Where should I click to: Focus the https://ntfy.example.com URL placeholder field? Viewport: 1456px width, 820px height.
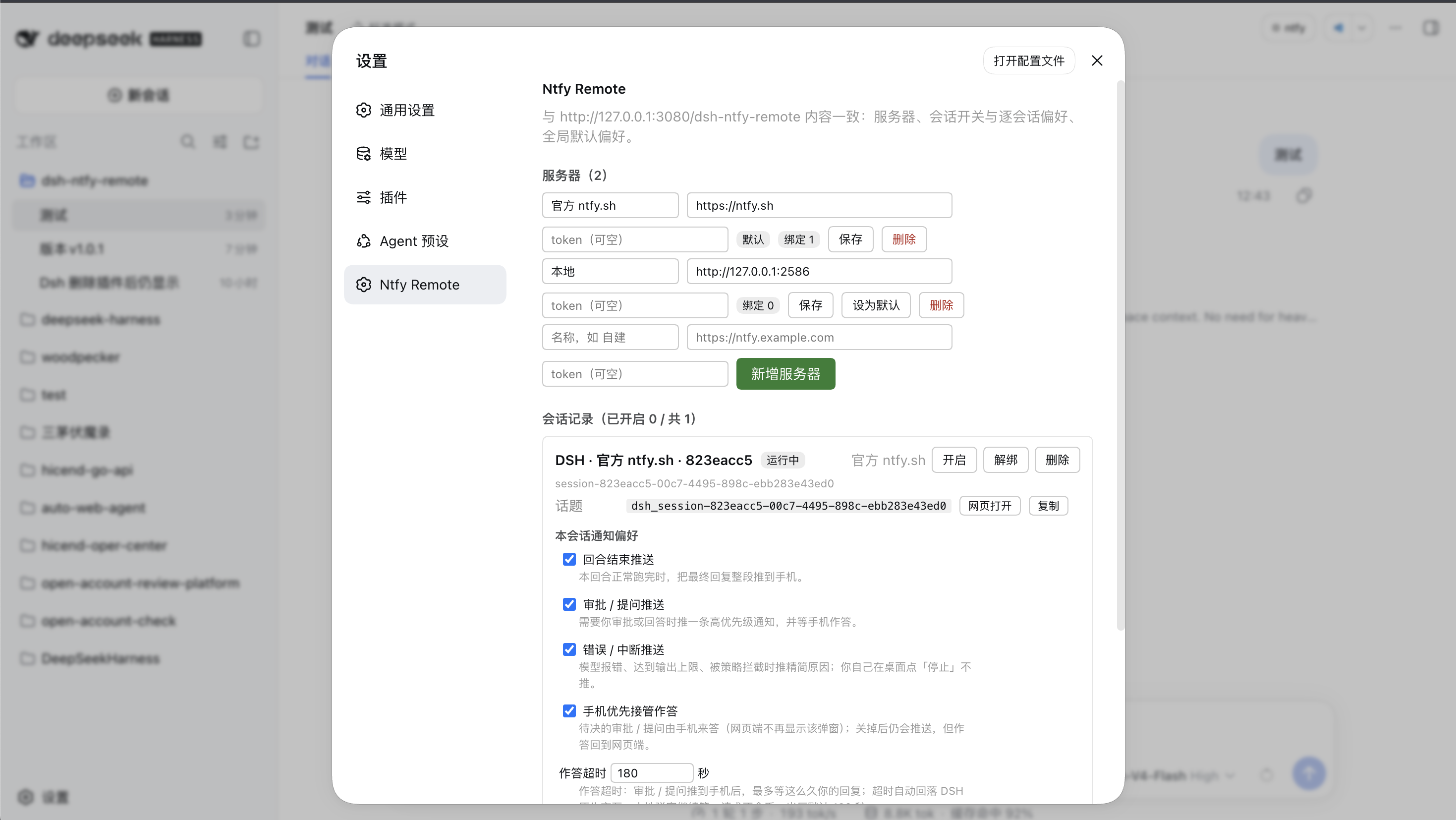click(819, 337)
